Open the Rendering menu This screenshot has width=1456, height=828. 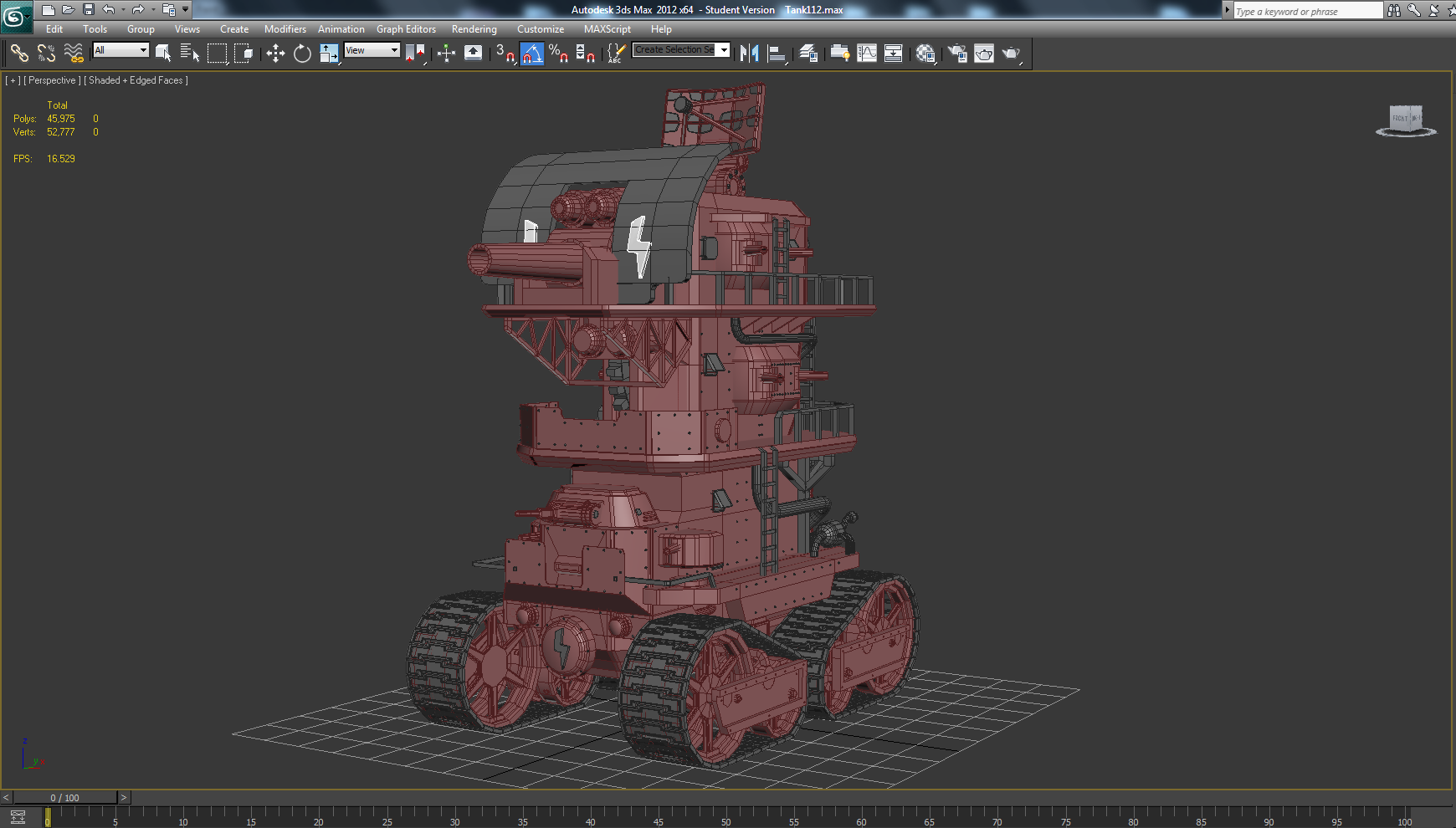[474, 29]
